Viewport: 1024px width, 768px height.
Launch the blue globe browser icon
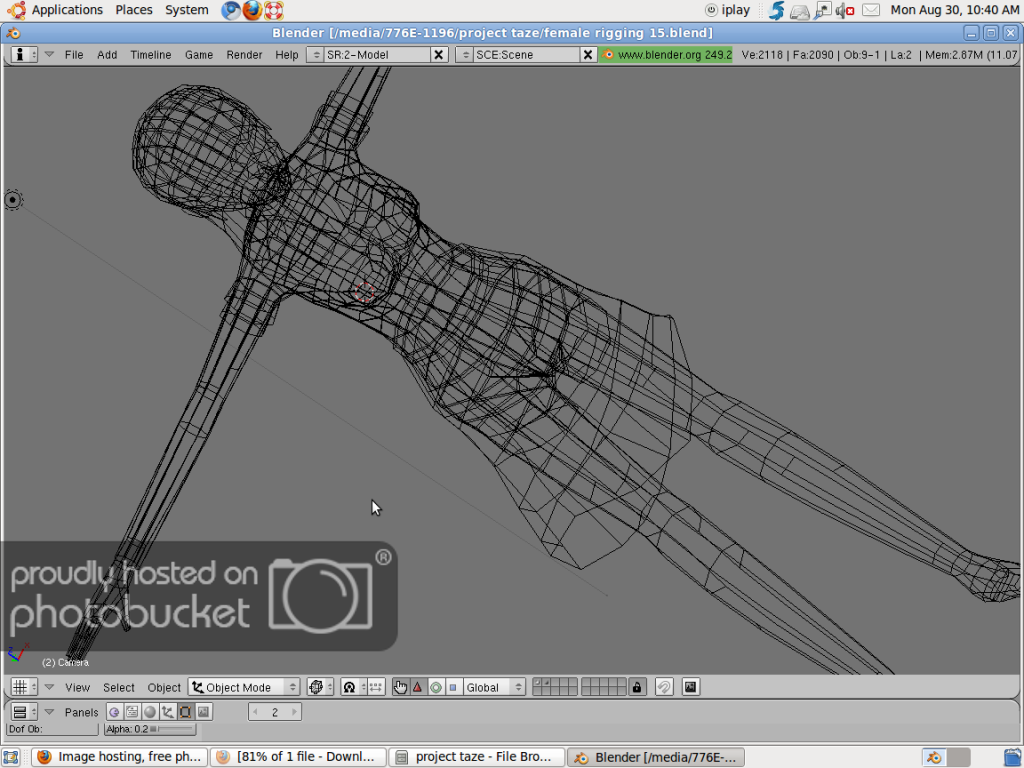click(231, 10)
